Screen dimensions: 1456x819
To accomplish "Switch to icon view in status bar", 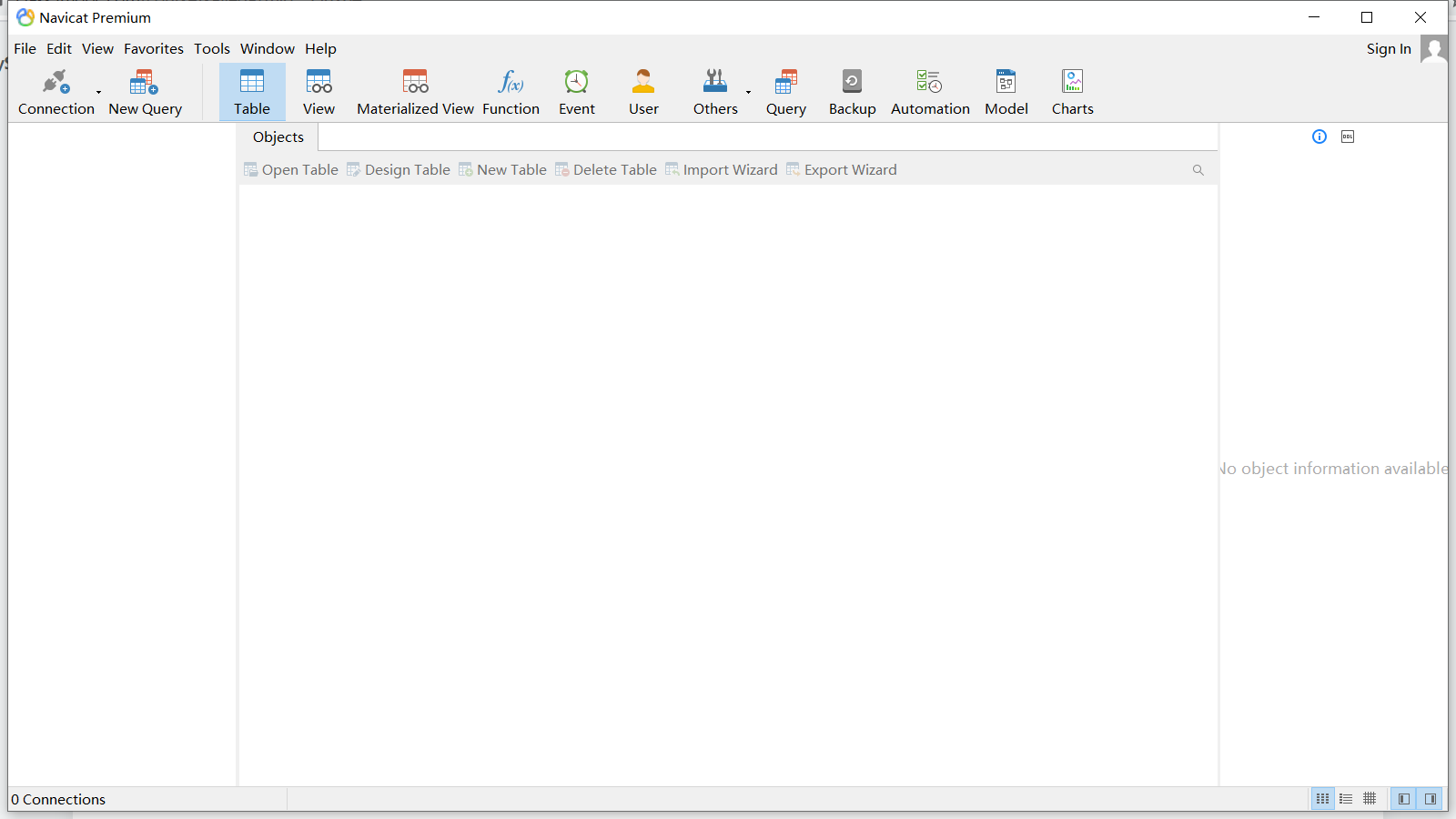I will (1322, 799).
